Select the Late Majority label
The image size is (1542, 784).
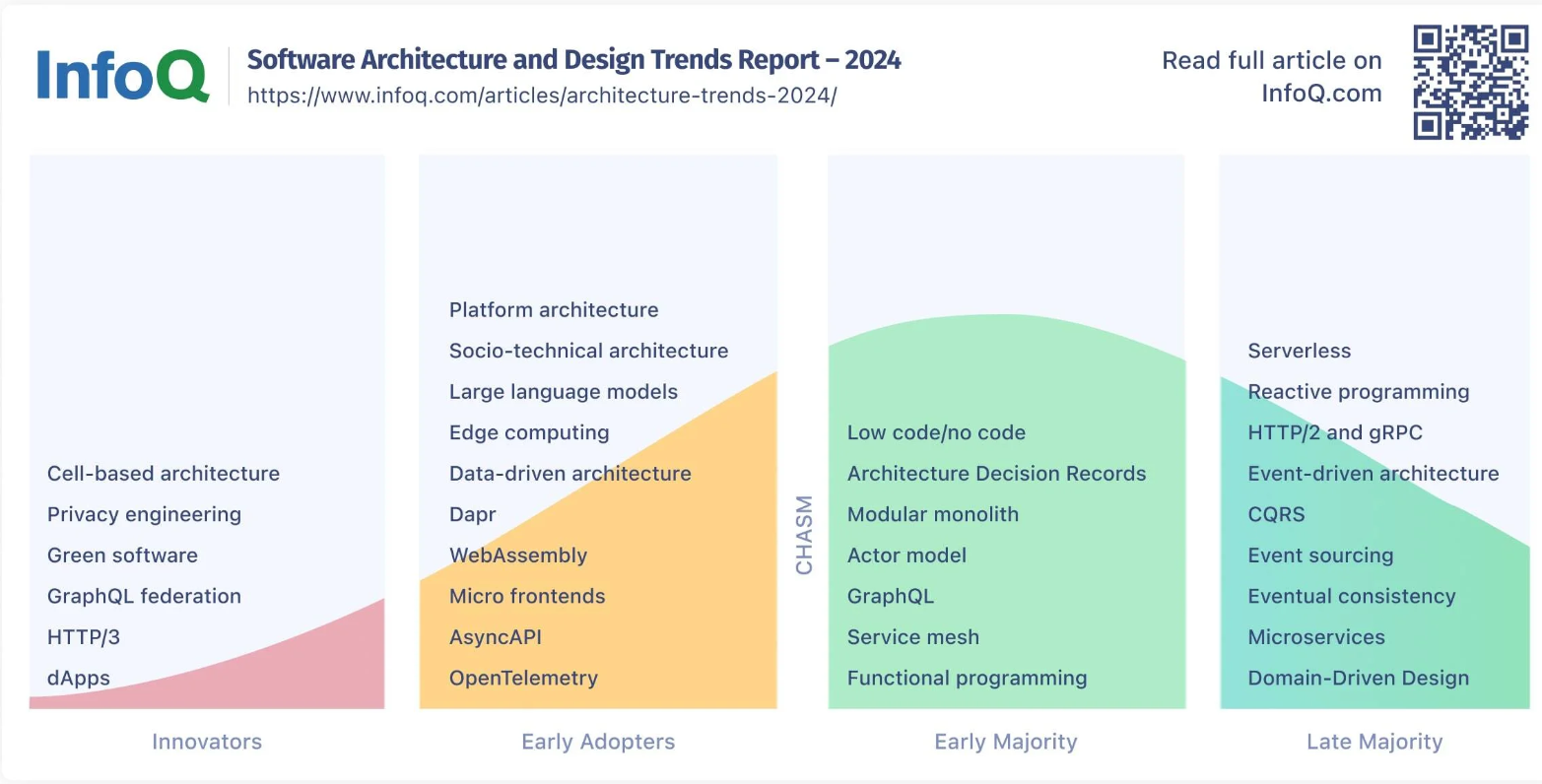pyautogui.click(x=1374, y=742)
